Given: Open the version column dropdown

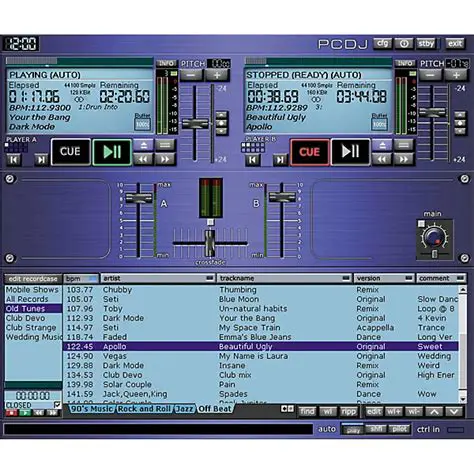Looking at the screenshot, I should [409, 278].
